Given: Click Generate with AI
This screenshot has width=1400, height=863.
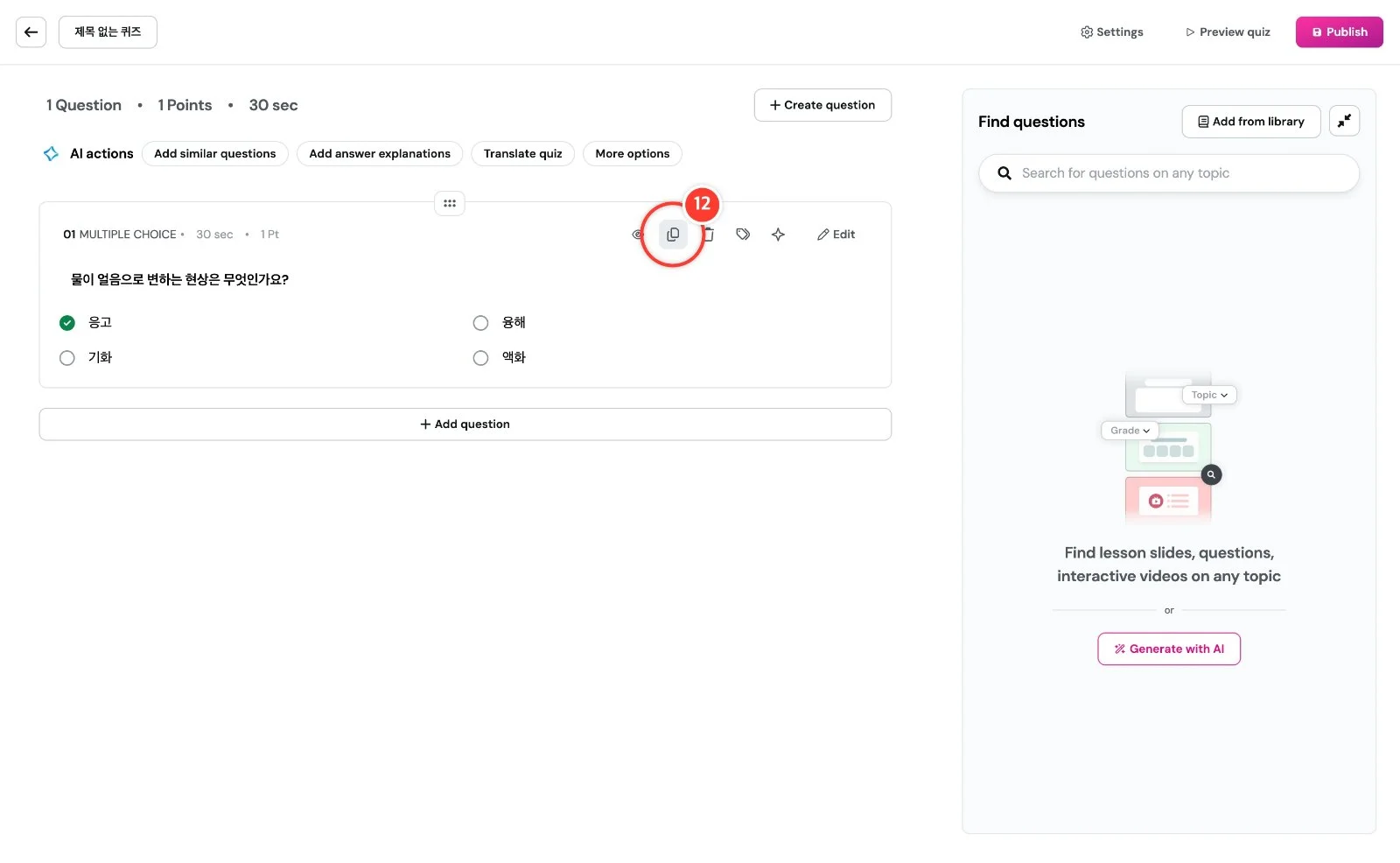Looking at the screenshot, I should pyautogui.click(x=1169, y=649).
